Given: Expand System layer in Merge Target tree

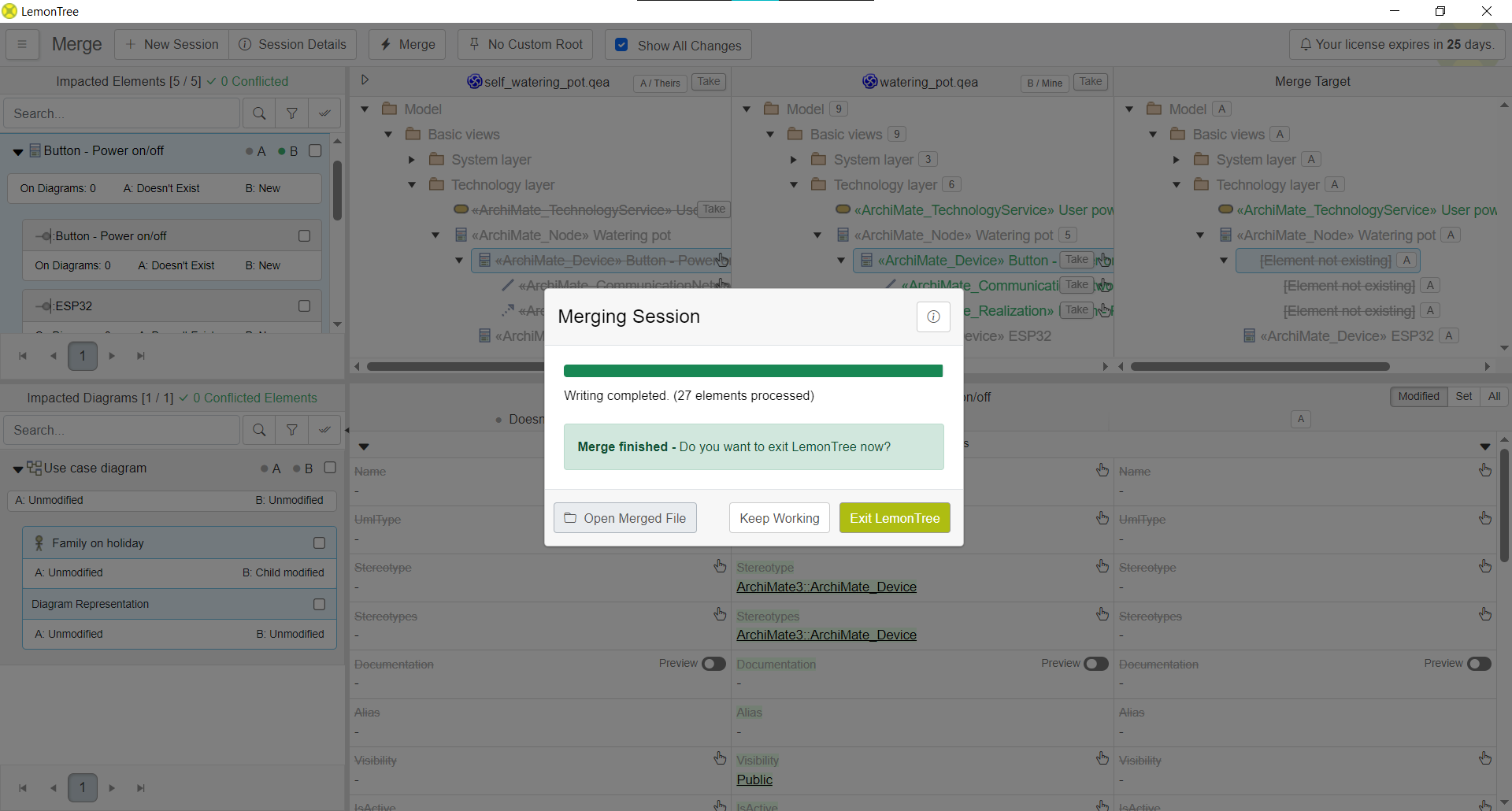Looking at the screenshot, I should 1176,160.
